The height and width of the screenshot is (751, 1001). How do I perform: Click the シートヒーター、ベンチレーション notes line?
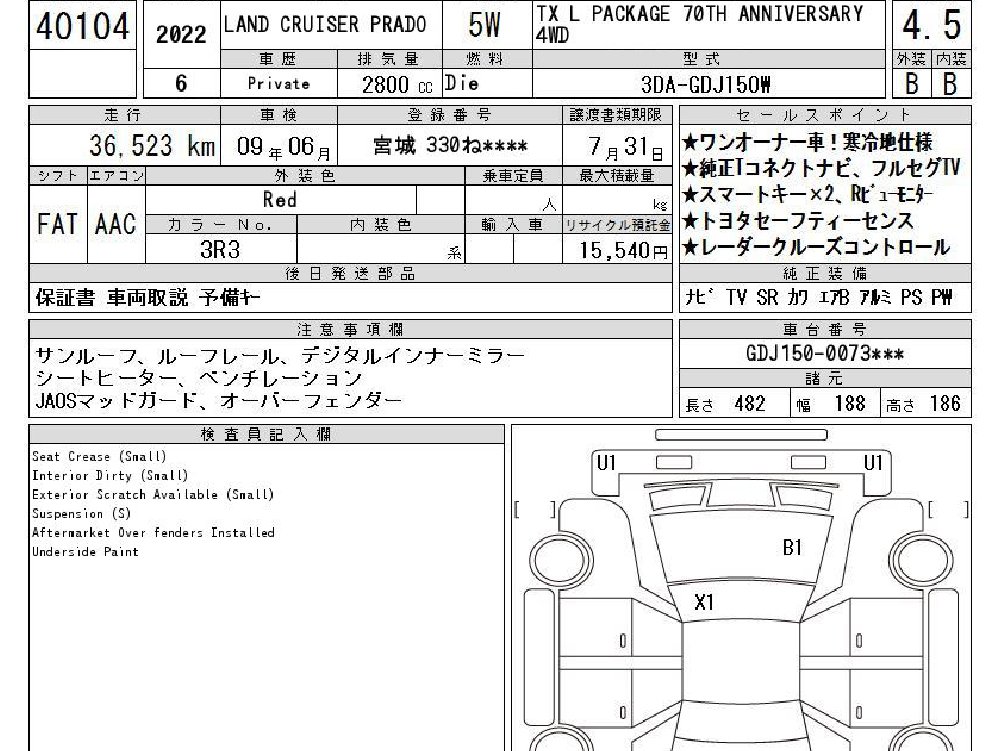pyautogui.click(x=199, y=378)
